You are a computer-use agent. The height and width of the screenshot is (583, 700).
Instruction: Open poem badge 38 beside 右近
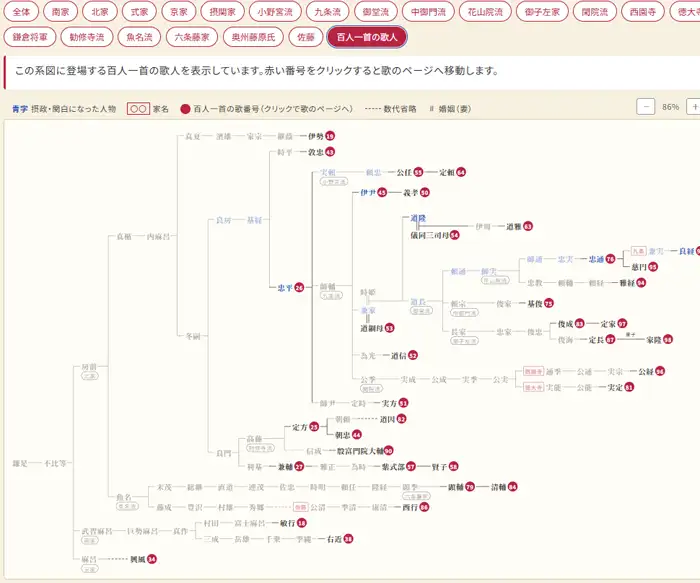click(x=348, y=539)
